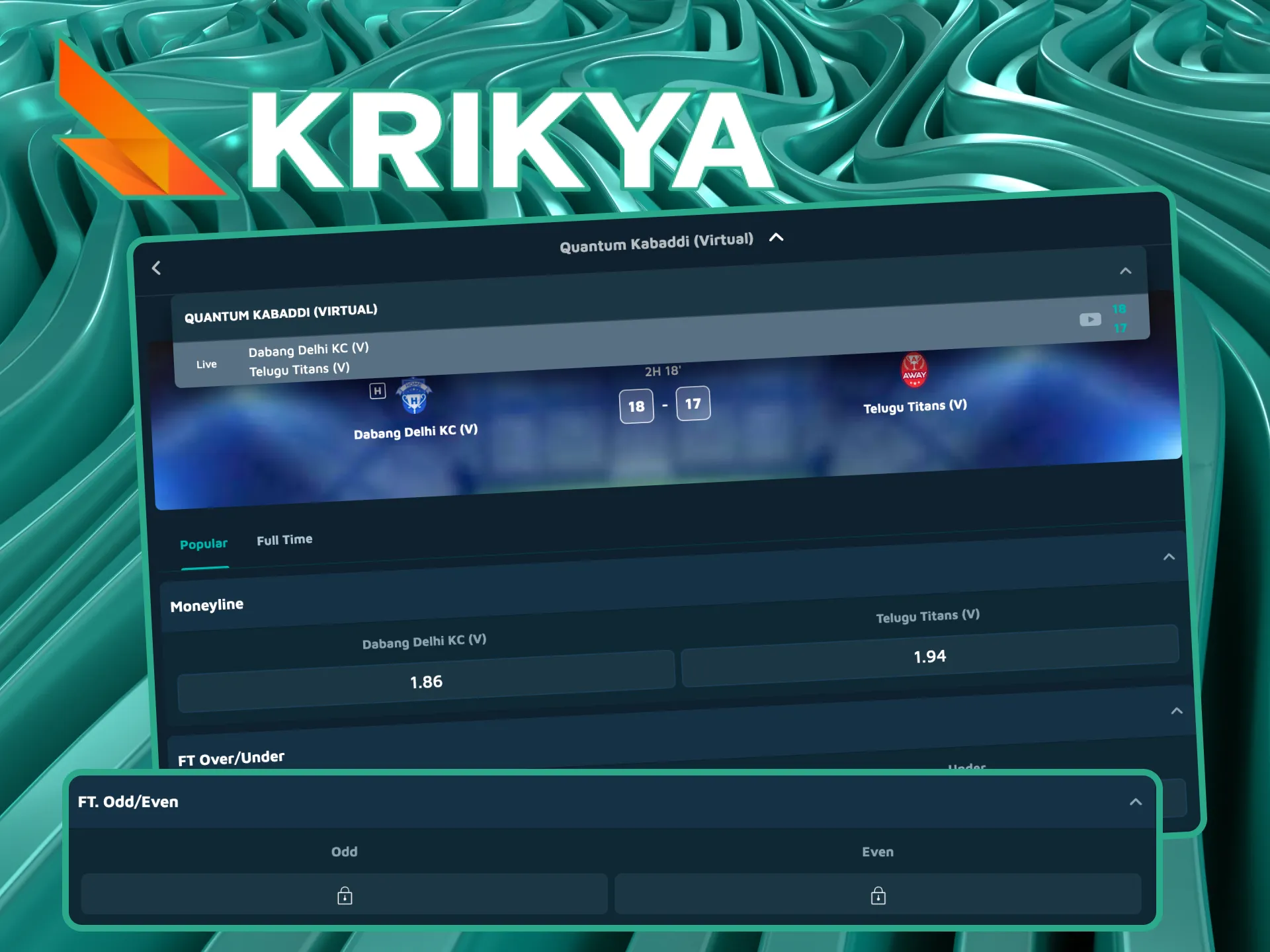Screen dimensions: 1270x952
Task: Click the locked Even betting option
Action: click(x=877, y=895)
